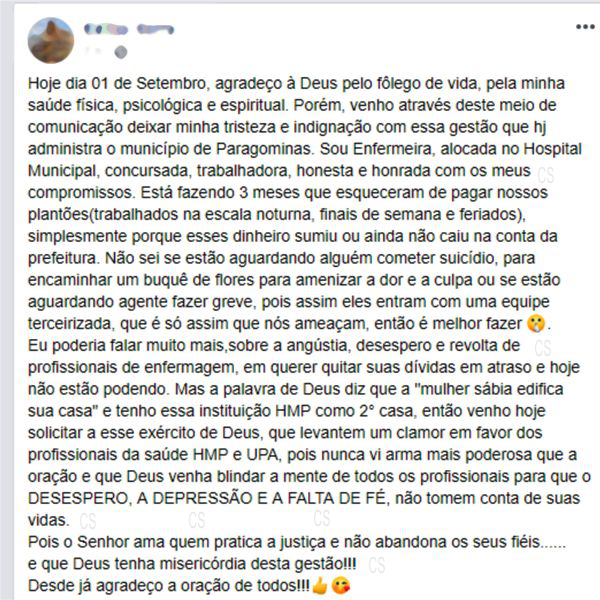This screenshot has height=600, width=600.
Task: Click the CS watermark after "desta gestão!!!"
Action: click(377, 565)
